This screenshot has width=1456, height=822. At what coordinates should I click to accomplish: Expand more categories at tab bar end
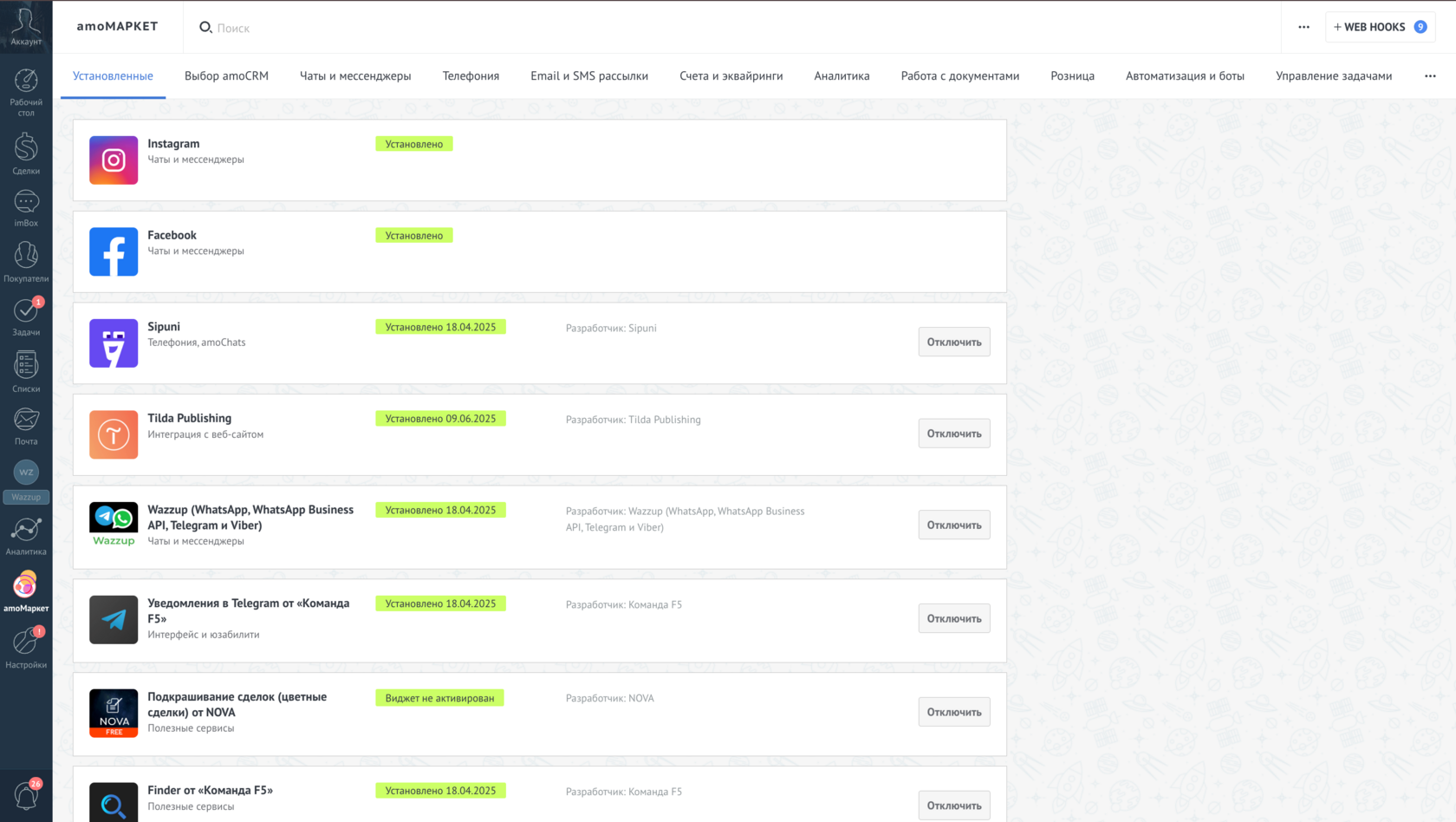[x=1430, y=76]
